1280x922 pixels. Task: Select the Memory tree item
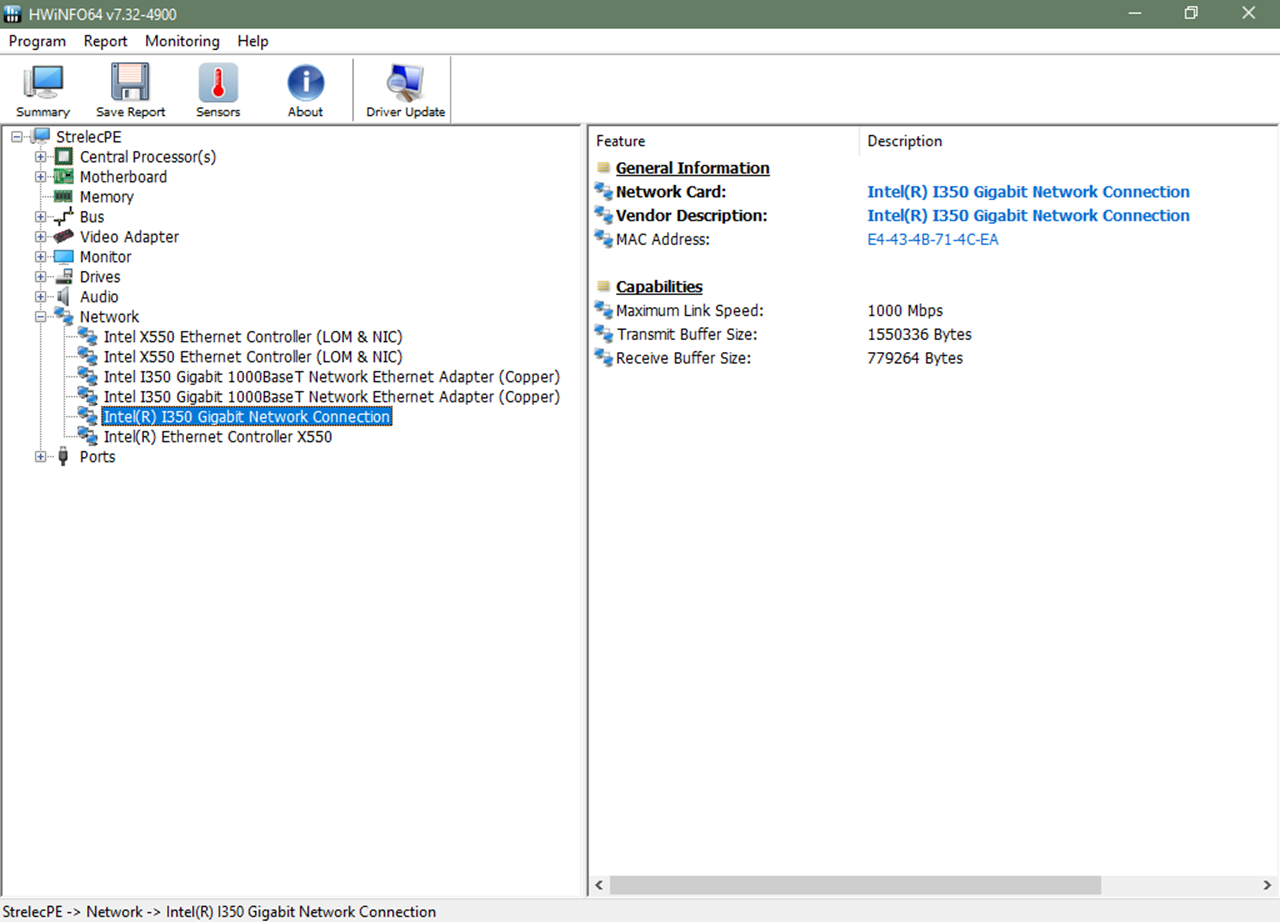[x=107, y=197]
